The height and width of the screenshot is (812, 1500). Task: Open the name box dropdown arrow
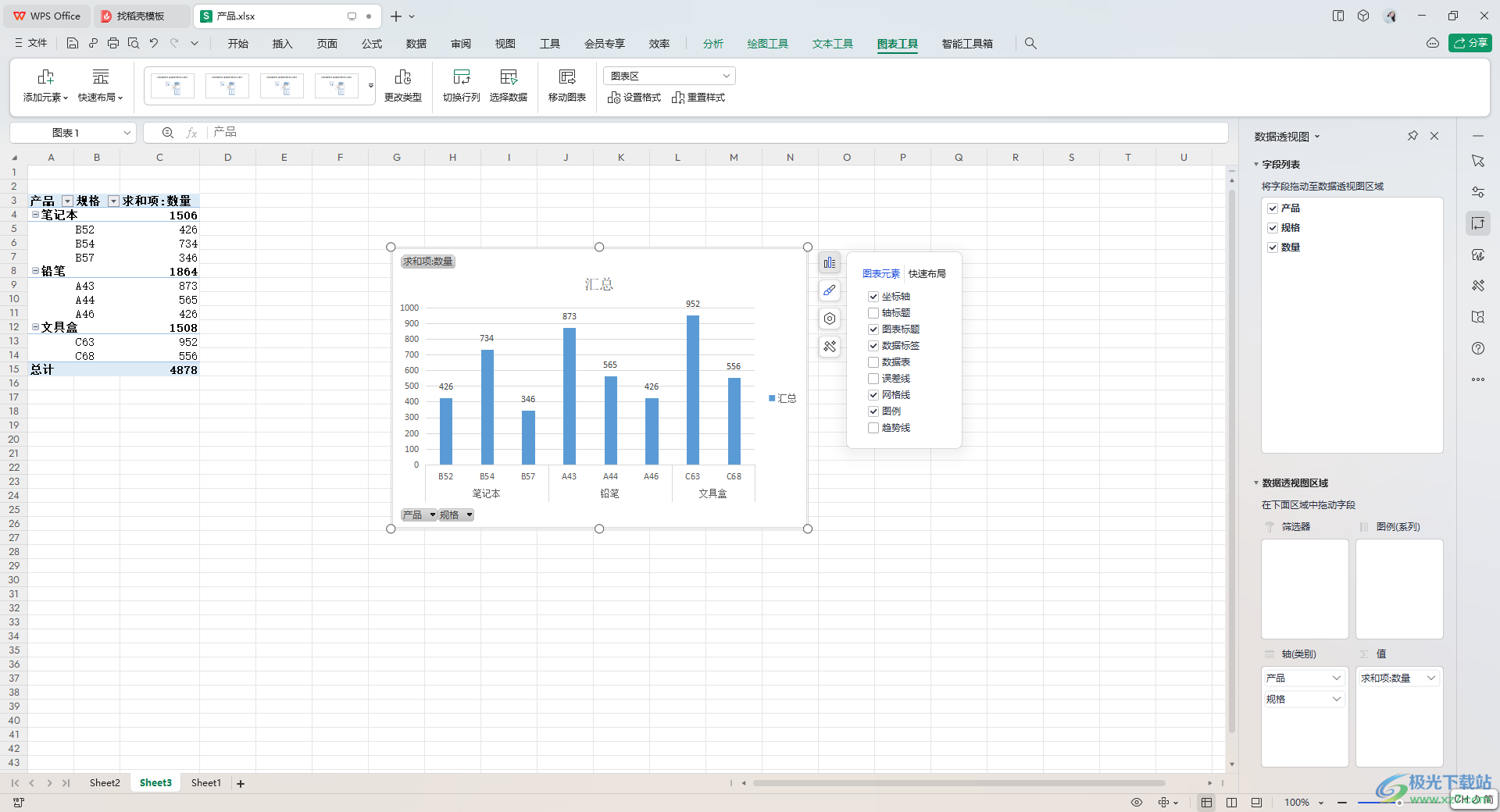pos(127,133)
